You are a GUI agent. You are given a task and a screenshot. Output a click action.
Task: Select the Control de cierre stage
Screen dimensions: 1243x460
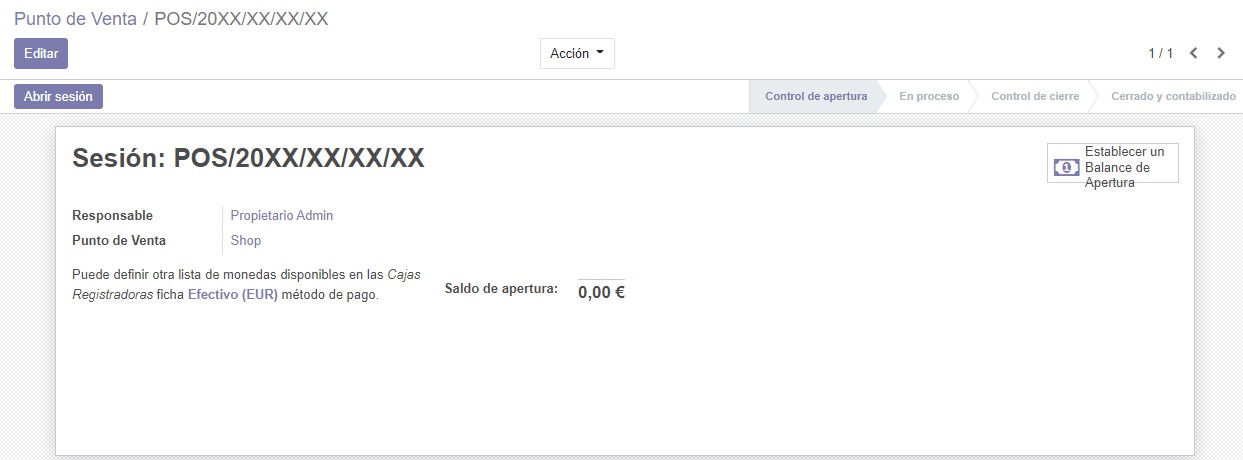point(1035,97)
